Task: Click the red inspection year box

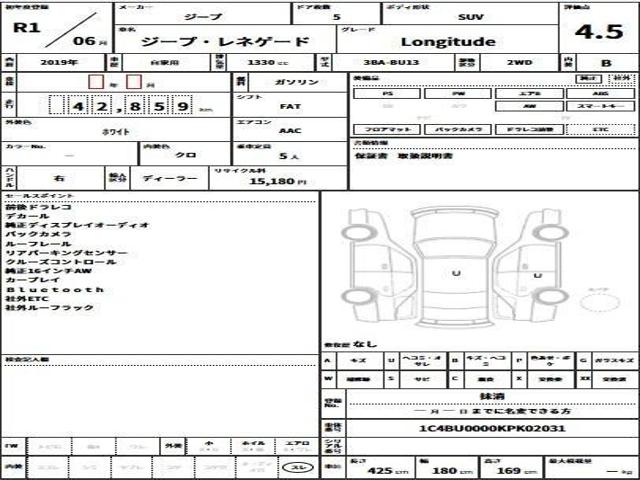Action: point(96,82)
